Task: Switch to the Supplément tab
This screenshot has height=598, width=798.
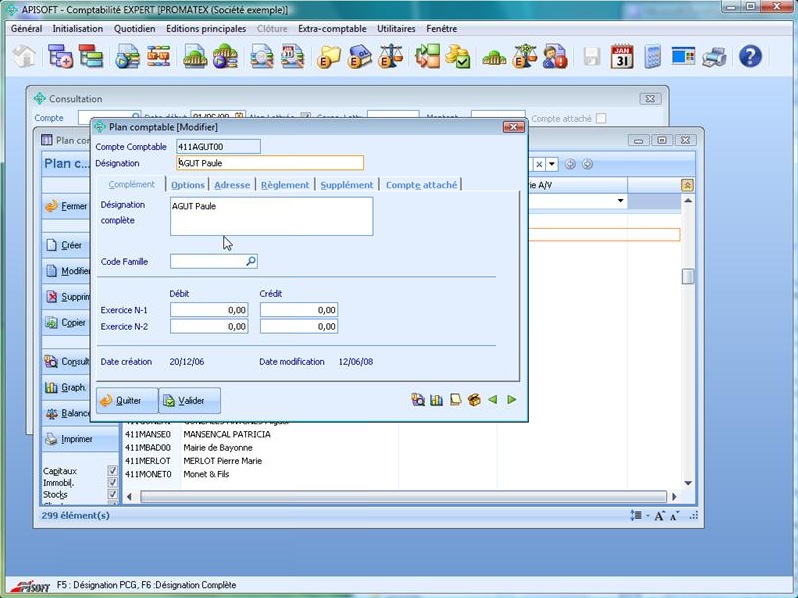Action: [x=347, y=185]
